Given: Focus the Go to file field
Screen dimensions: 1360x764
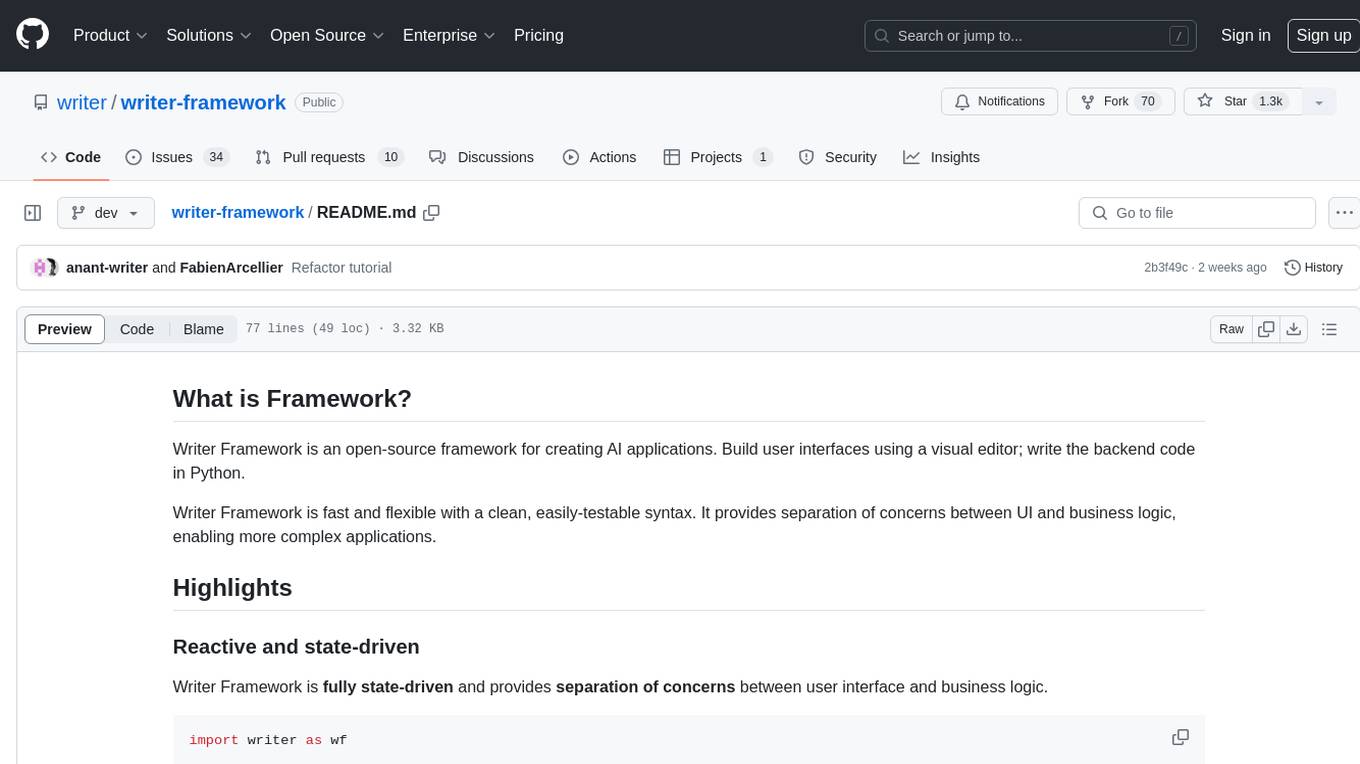Looking at the screenshot, I should 1197,213.
